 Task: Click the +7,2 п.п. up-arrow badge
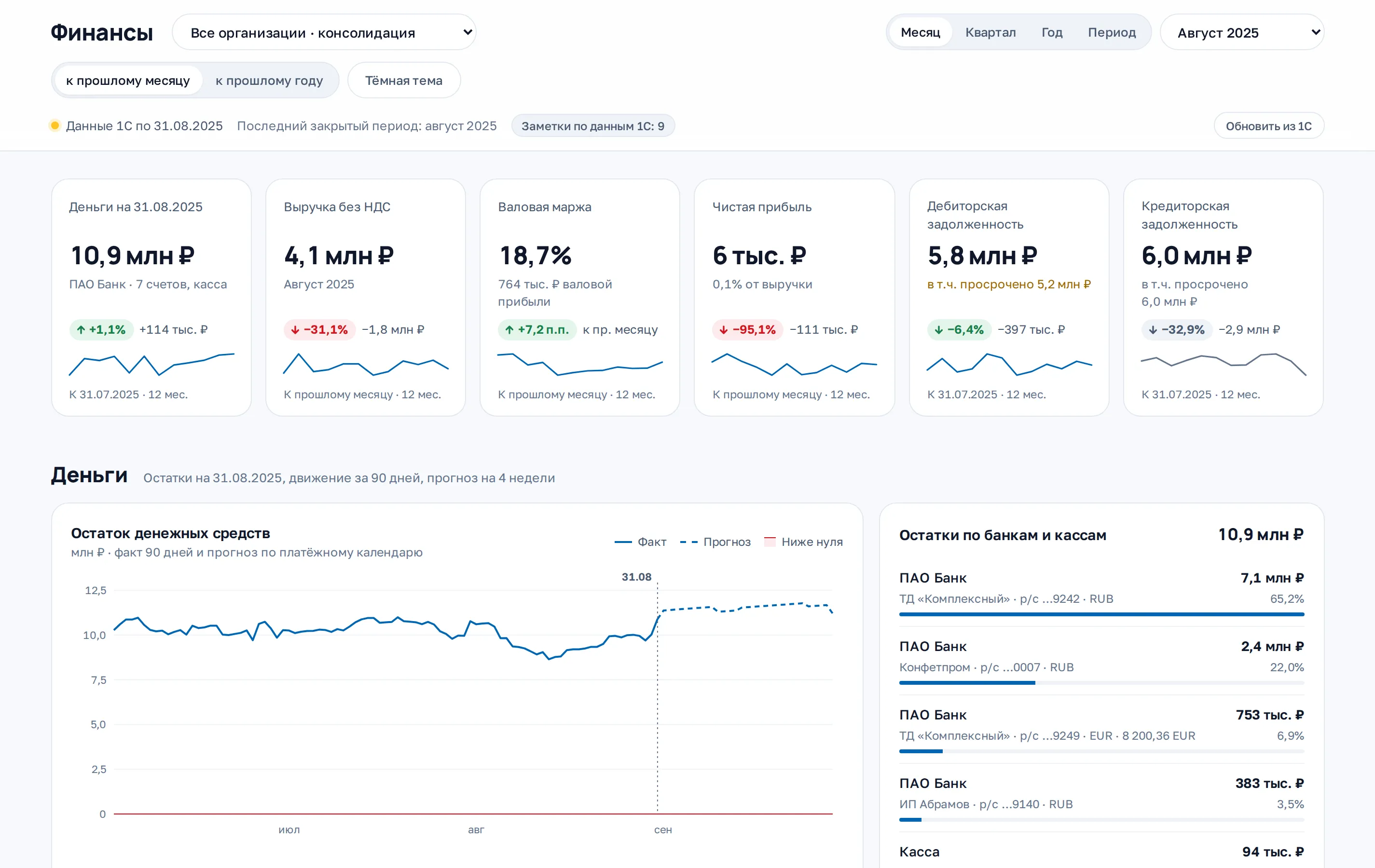click(x=537, y=330)
